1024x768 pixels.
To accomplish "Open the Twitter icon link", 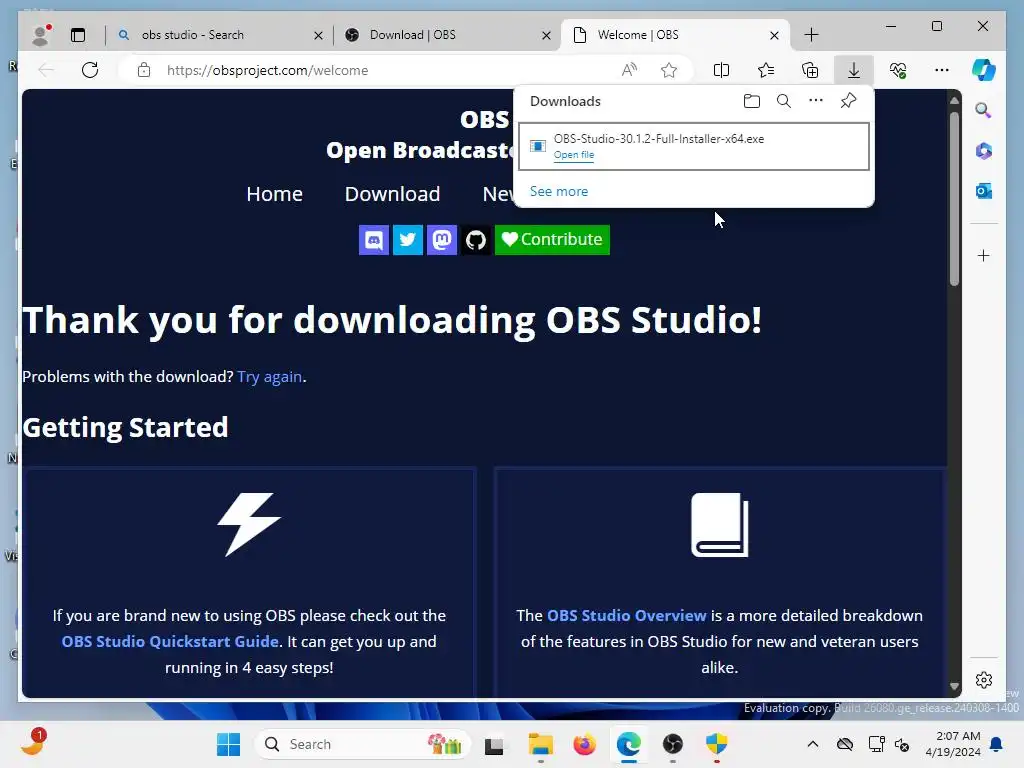I will 408,240.
